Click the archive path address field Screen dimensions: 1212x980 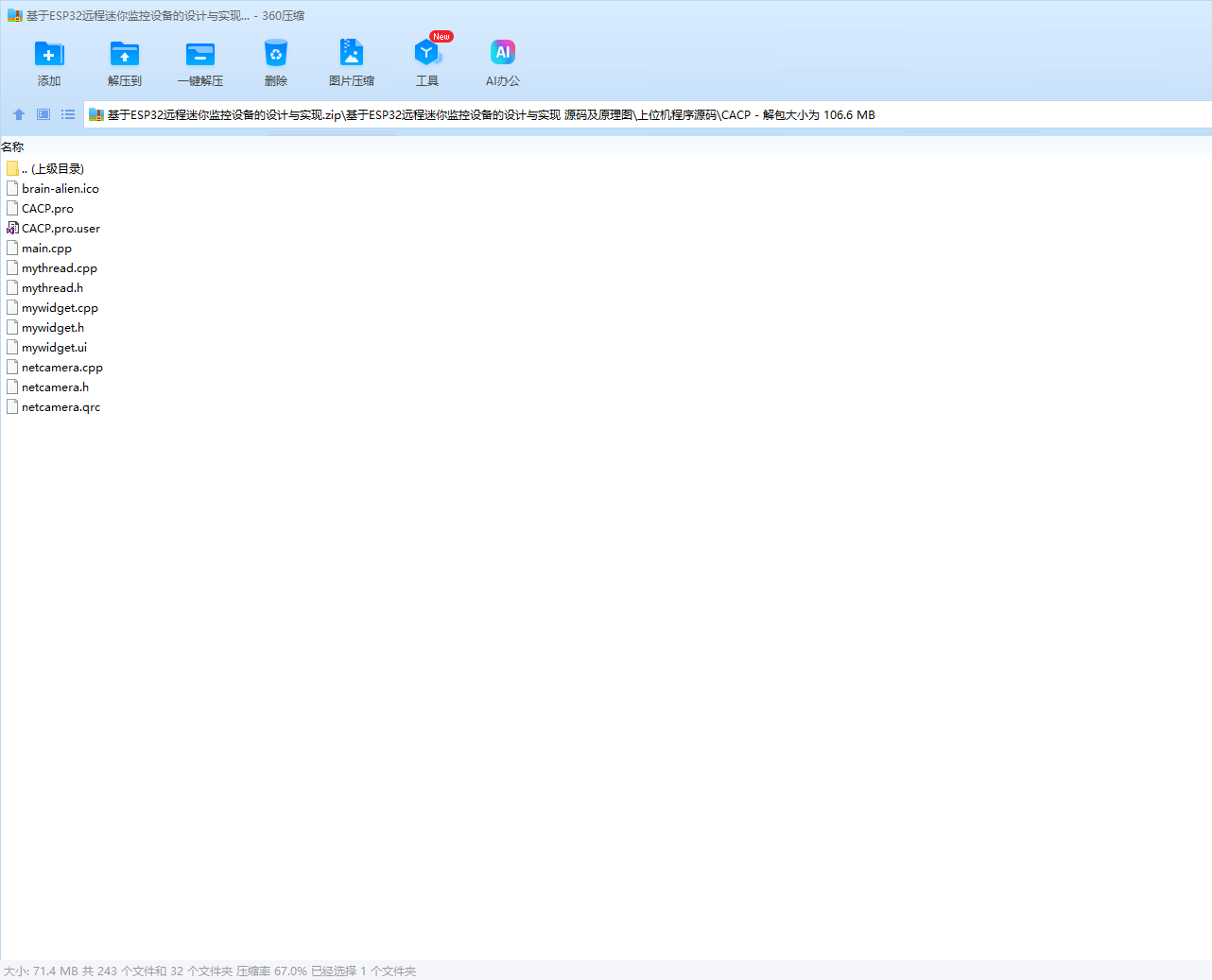point(647,114)
